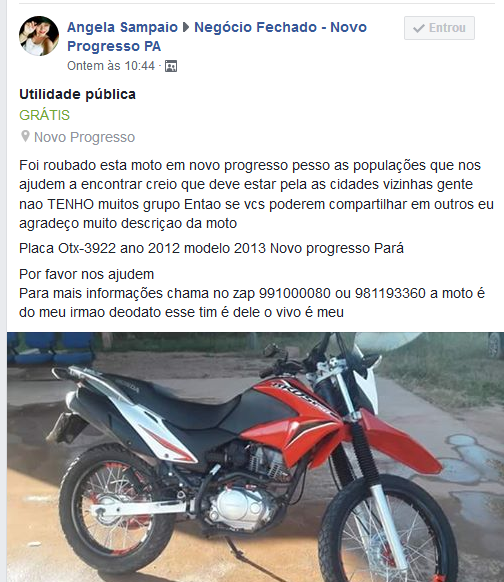Click the checkmark icon in the Entrou button

(418, 28)
